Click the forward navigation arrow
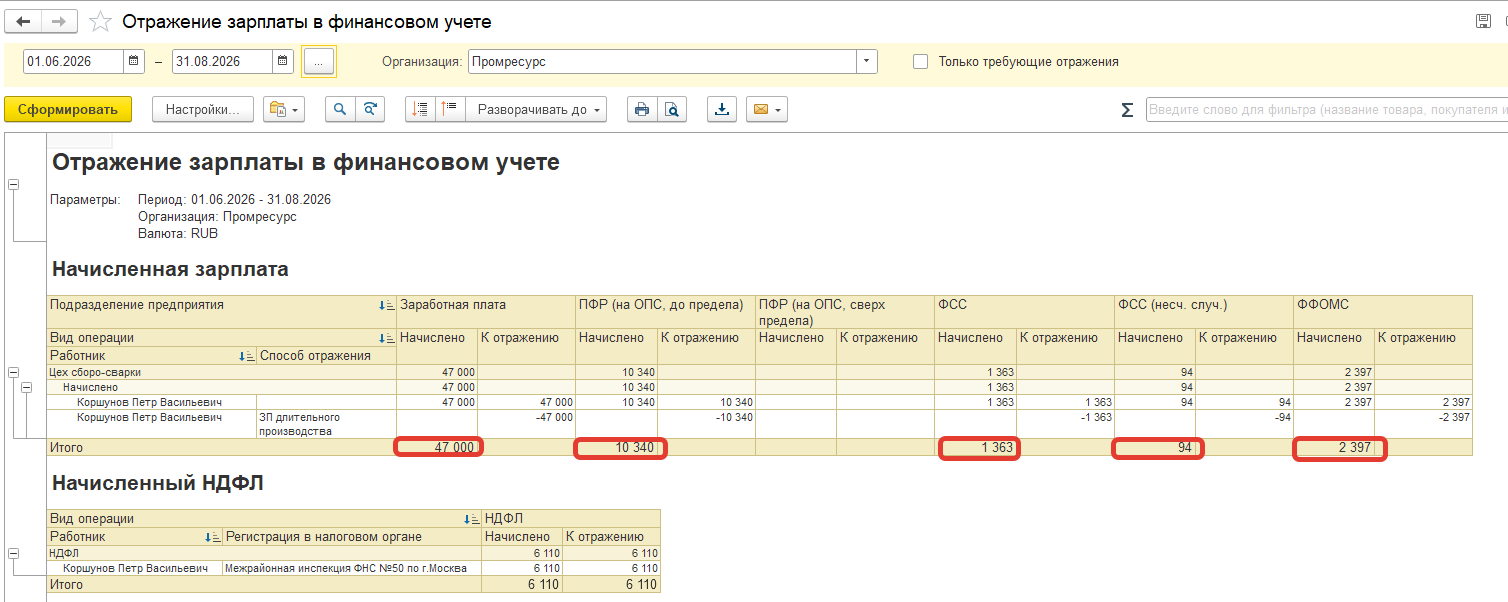1508x602 pixels. 60,21
